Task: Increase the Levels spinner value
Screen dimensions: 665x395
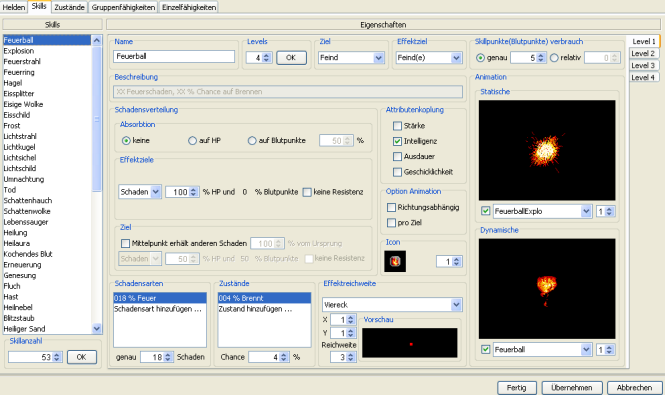Action: (267, 55)
